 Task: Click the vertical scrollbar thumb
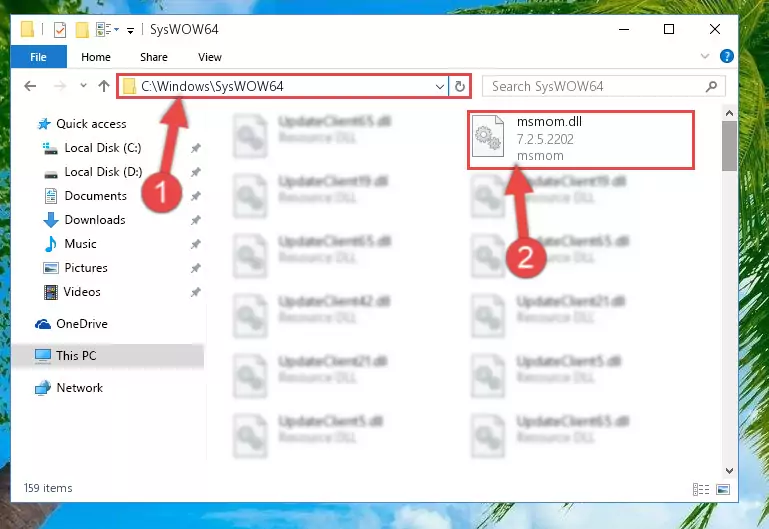coord(729,146)
